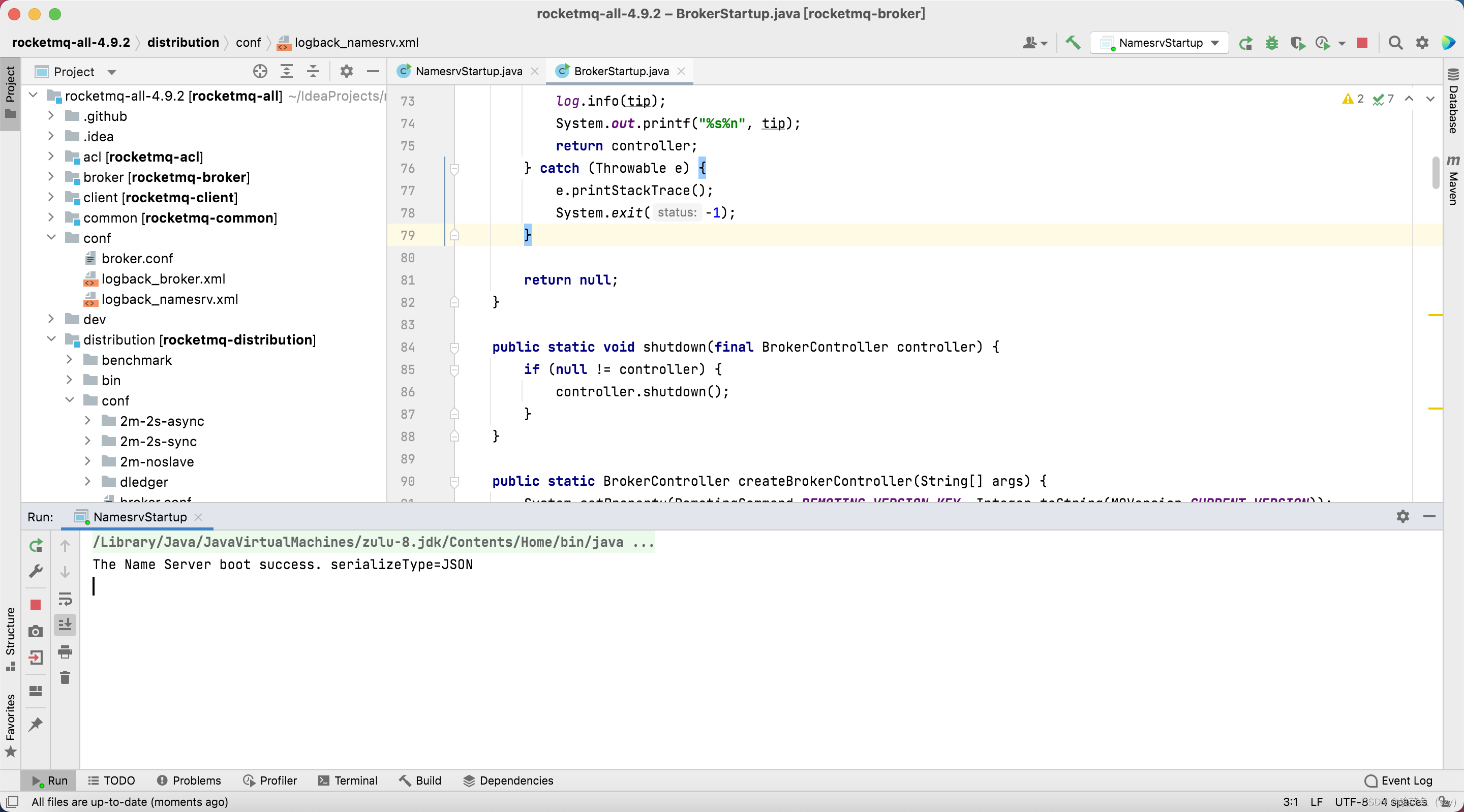1464x812 pixels.
Task: Toggle the Project tool window stripe button
Action: (10, 91)
